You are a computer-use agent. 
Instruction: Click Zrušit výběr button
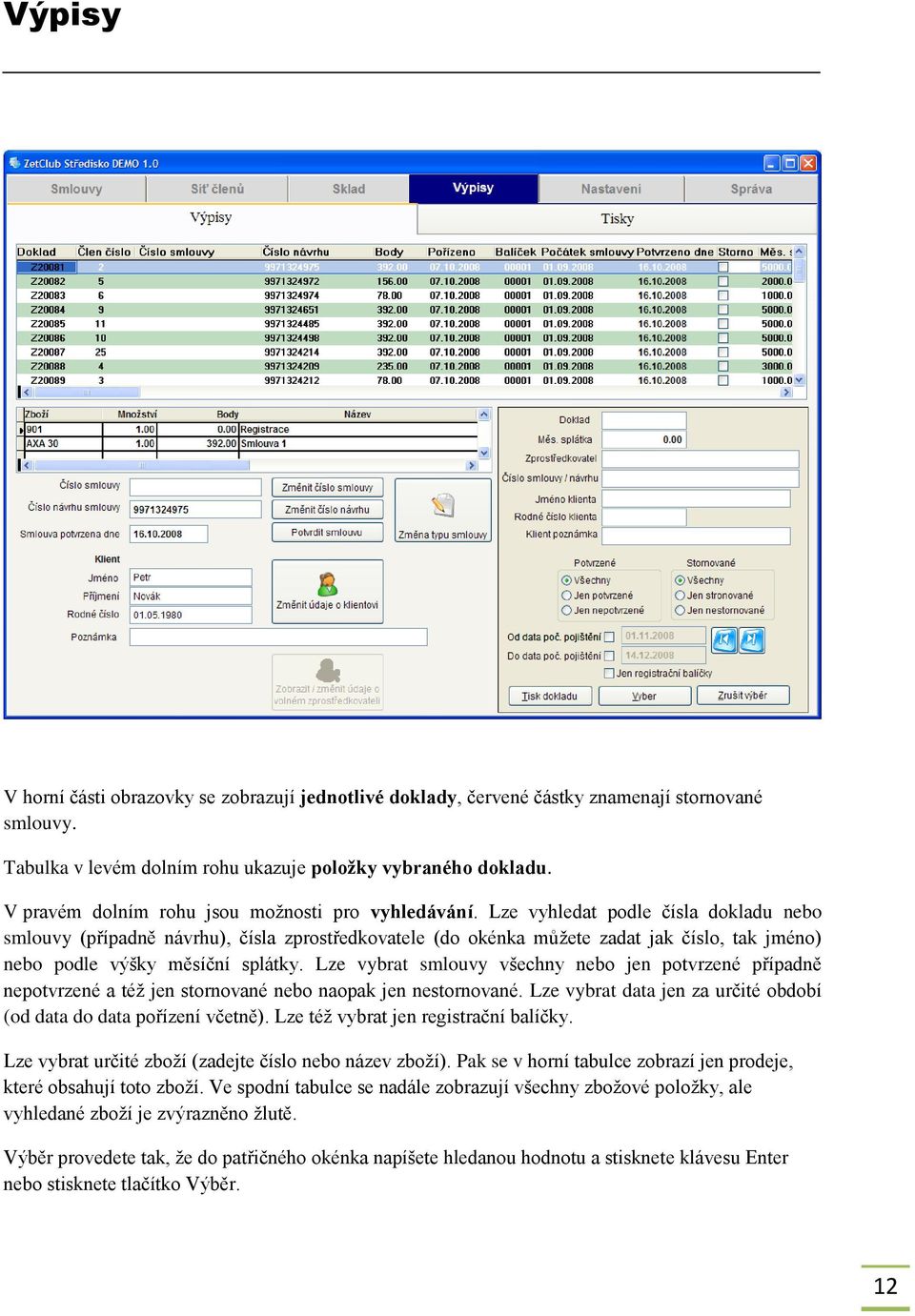click(742, 696)
